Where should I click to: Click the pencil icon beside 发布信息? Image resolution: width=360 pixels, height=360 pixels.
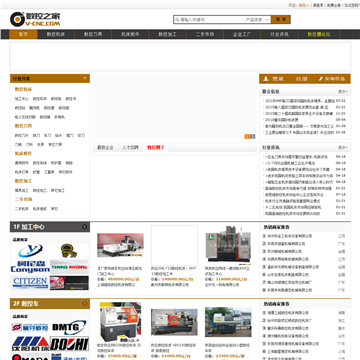(321, 79)
